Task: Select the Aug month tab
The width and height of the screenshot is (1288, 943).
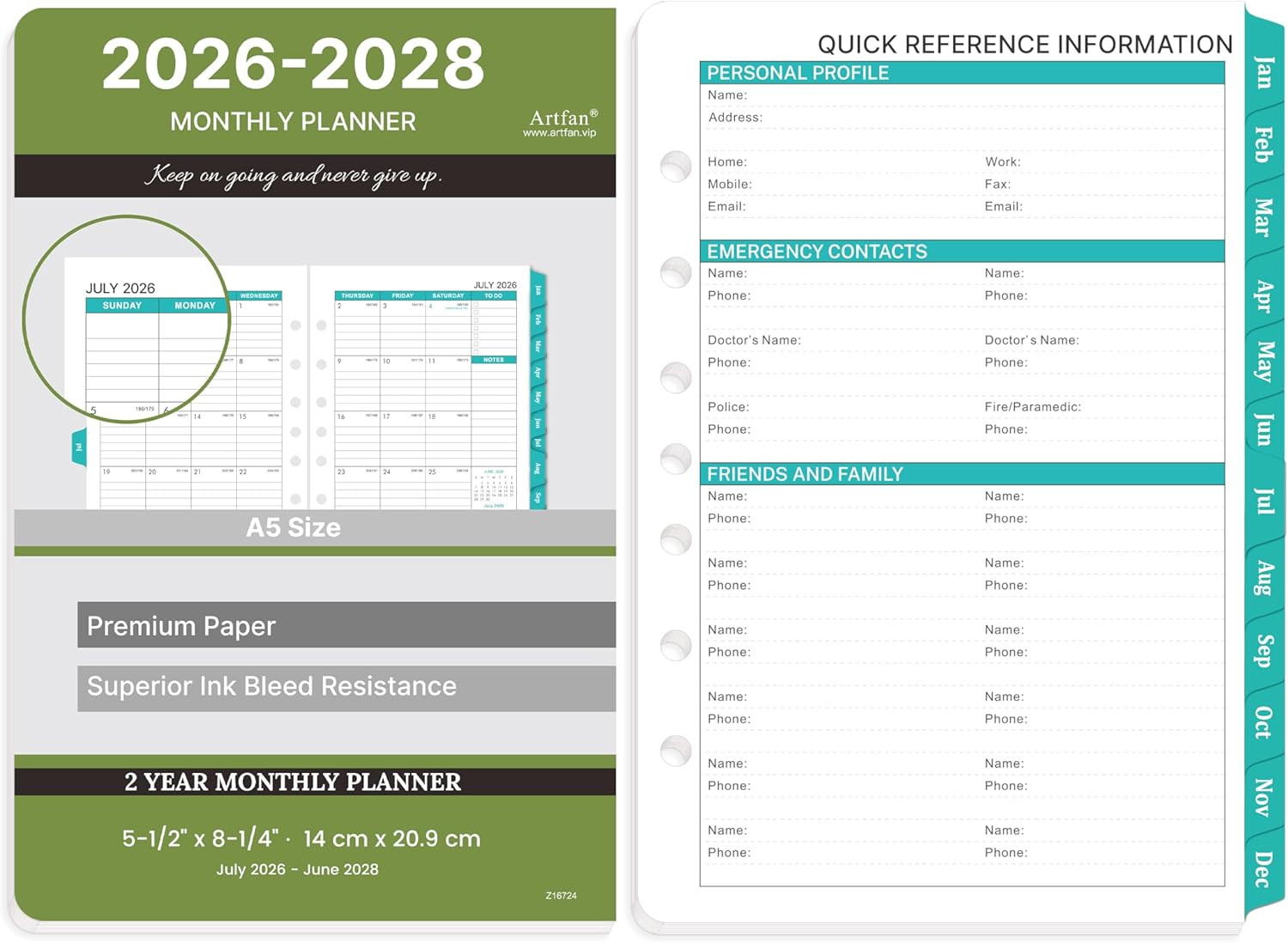Action: pos(1264,577)
